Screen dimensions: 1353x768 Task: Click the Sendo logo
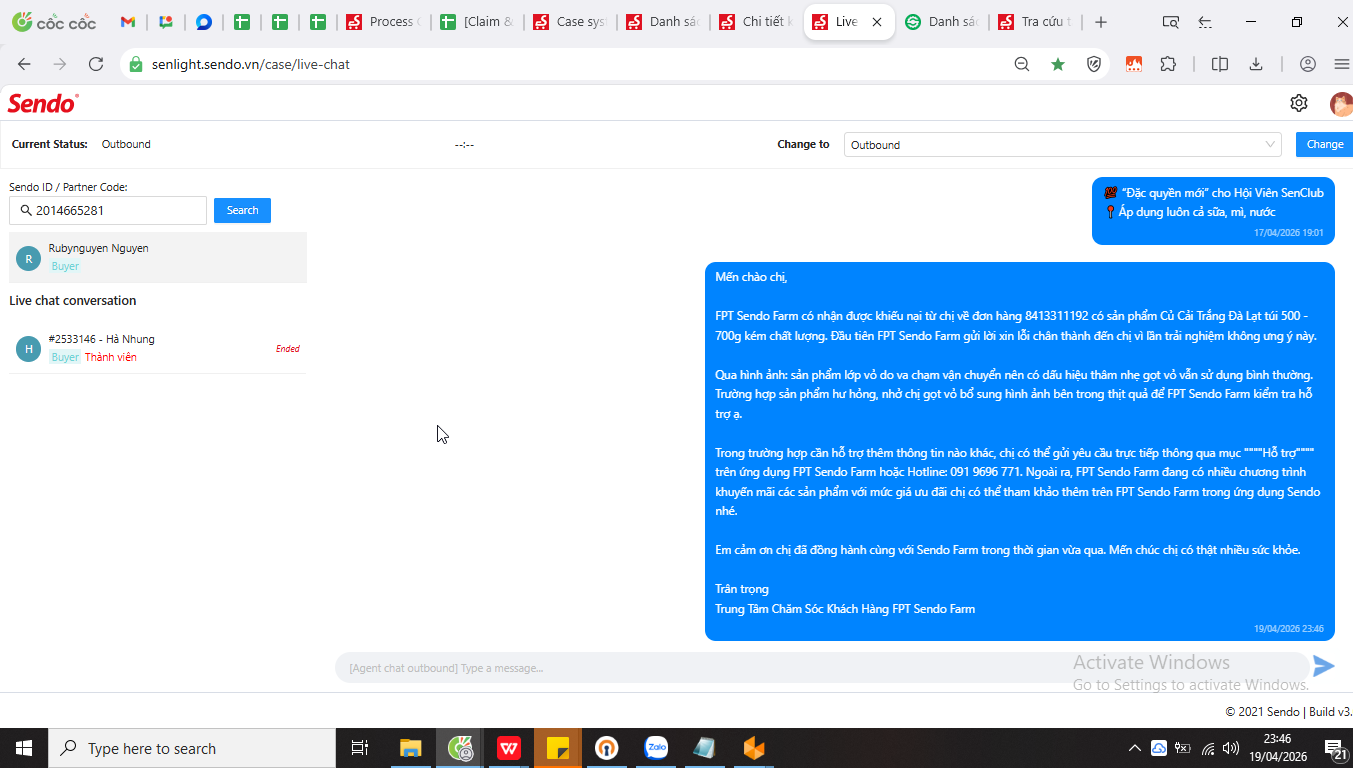click(43, 103)
